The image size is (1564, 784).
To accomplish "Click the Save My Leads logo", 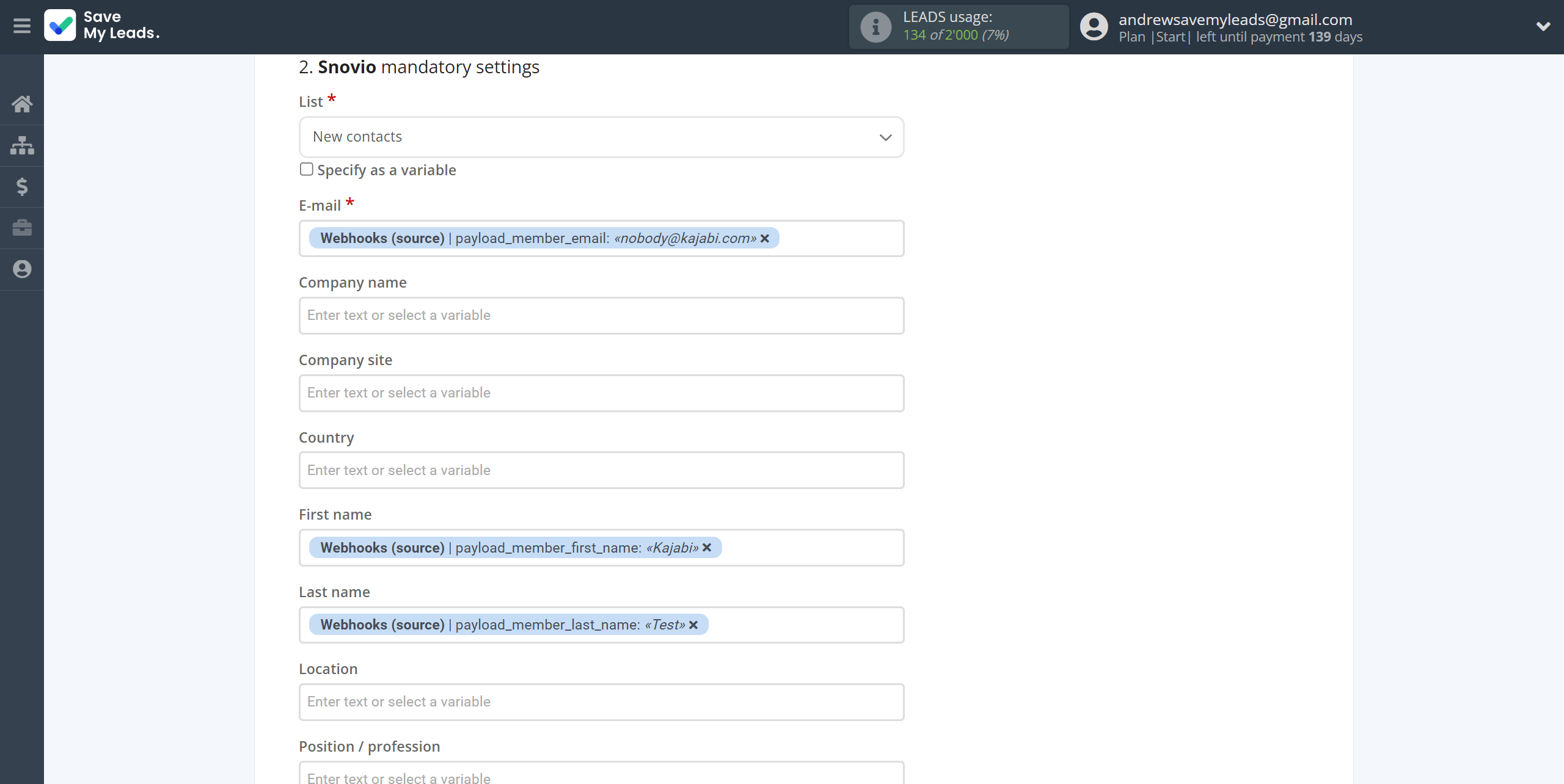I will 102,26.
